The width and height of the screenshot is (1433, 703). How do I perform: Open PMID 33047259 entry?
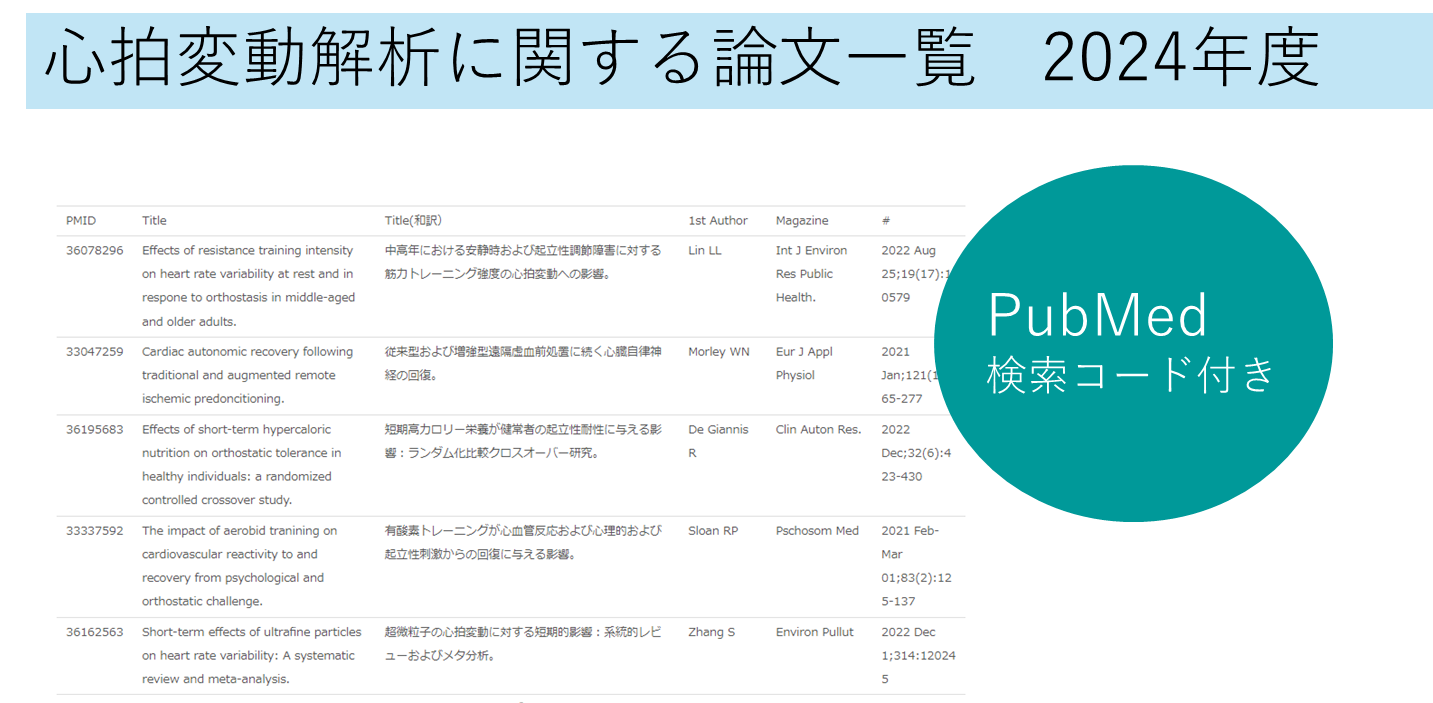(94, 352)
